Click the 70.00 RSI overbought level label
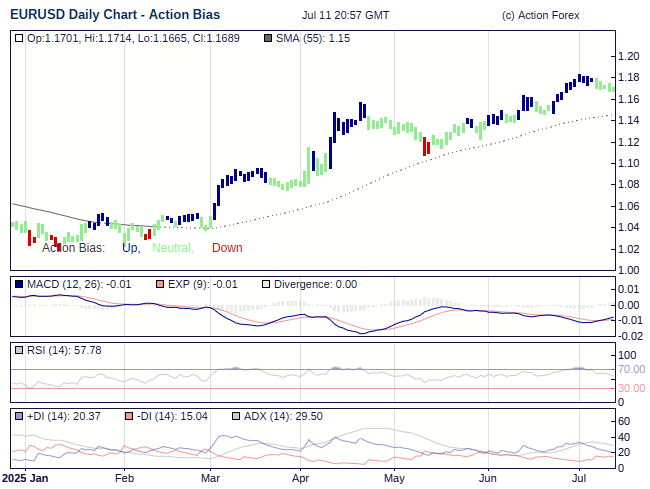Screen dimensions: 650x489 pyautogui.click(x=631, y=369)
